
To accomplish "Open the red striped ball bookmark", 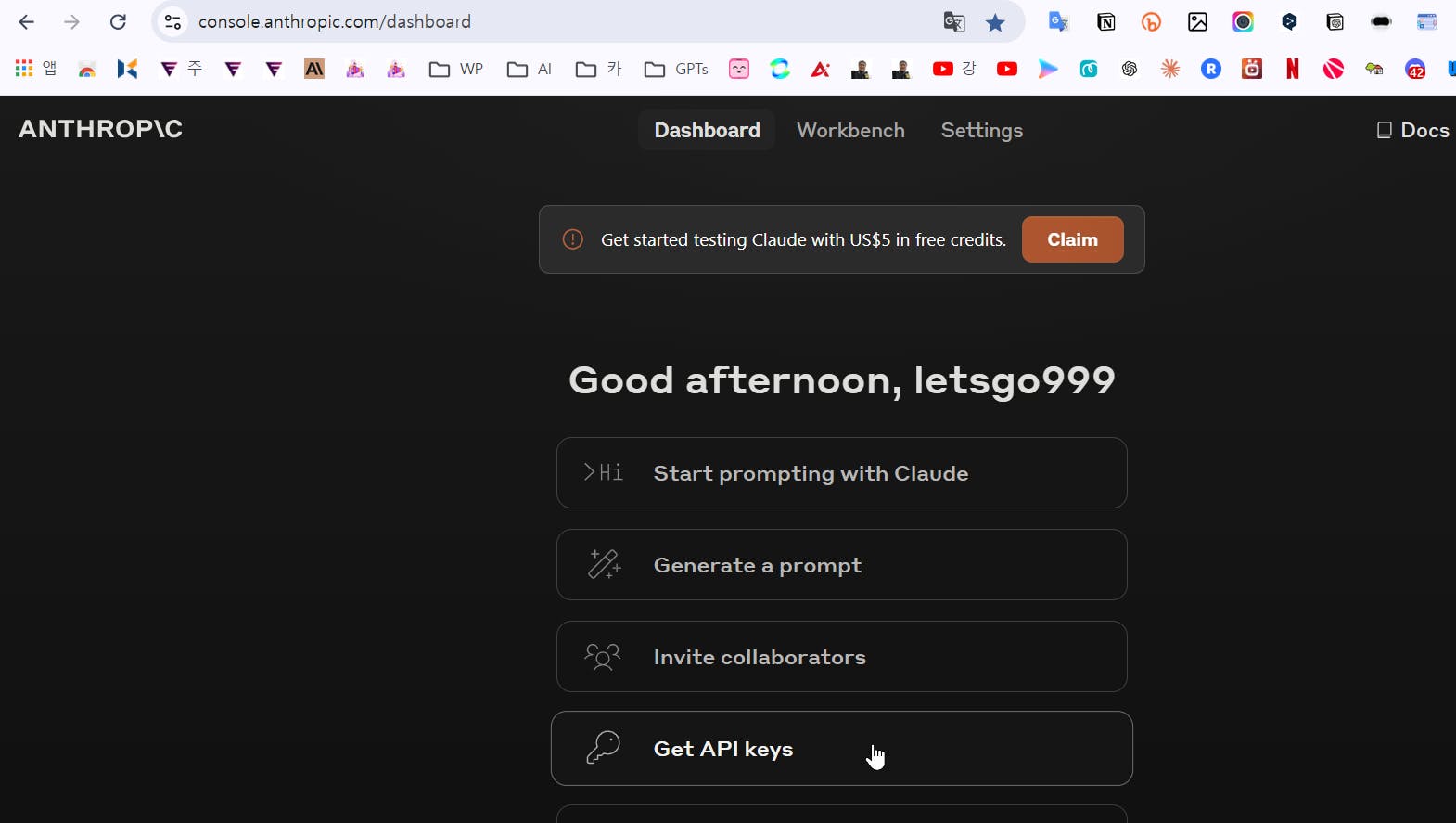I will pos(1334,69).
